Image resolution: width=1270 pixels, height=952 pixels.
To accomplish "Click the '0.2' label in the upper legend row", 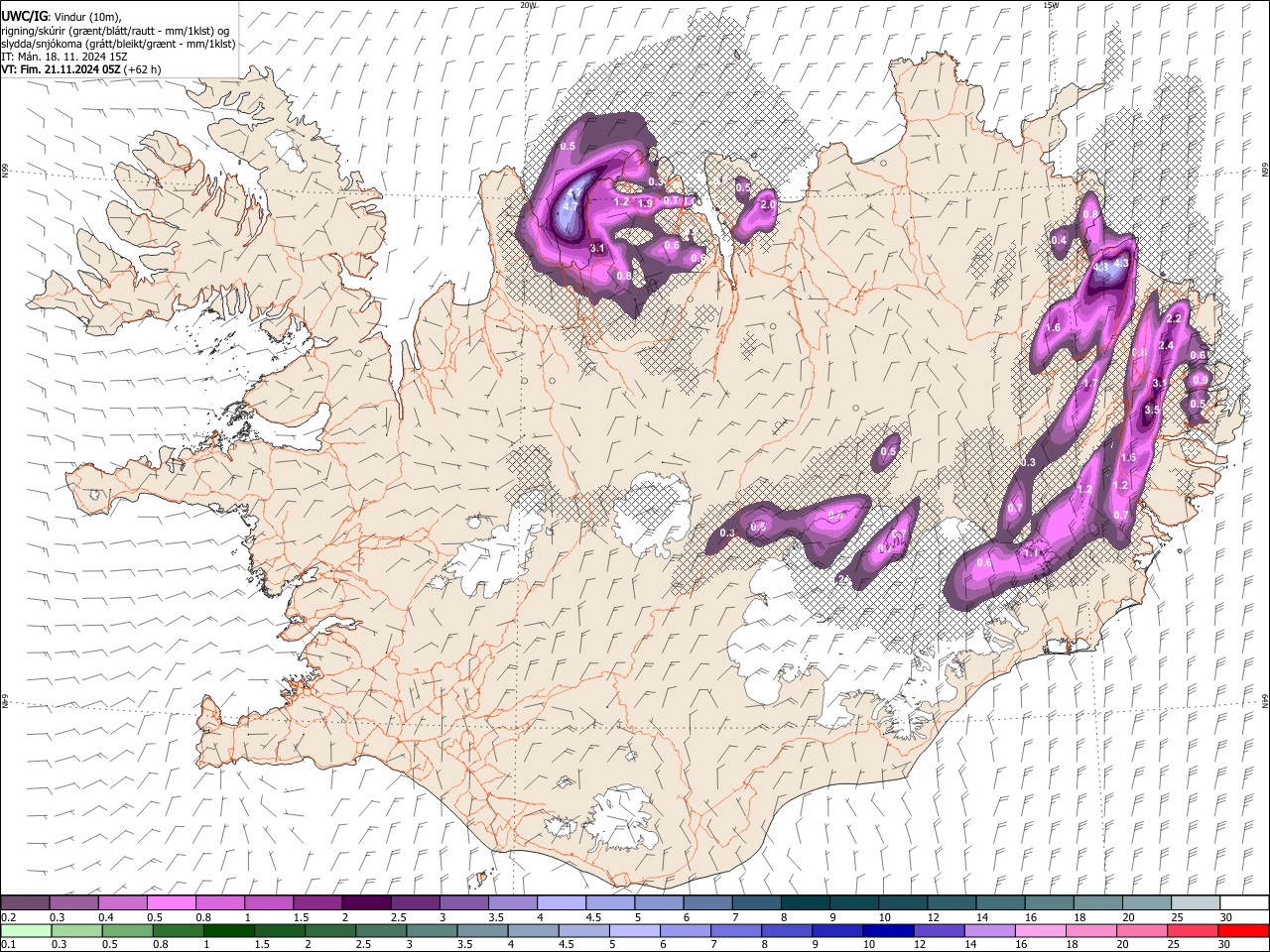I will 9,917.
